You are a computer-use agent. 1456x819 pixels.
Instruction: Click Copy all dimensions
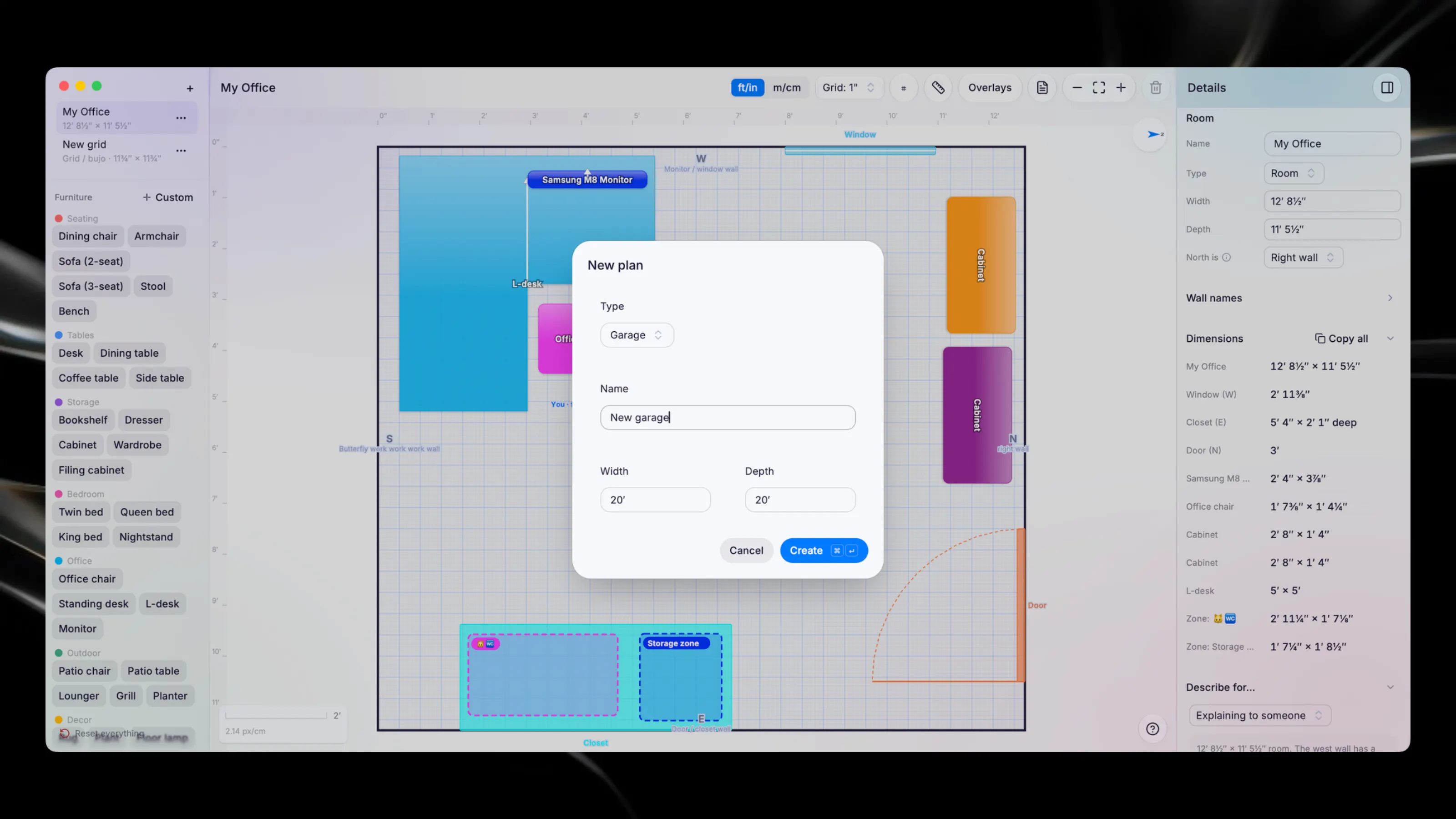(1341, 339)
